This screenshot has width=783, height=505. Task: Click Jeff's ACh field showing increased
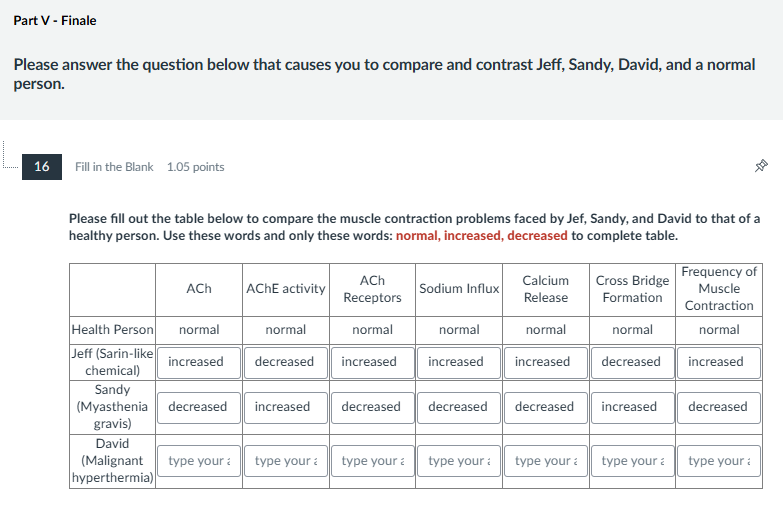(x=199, y=362)
